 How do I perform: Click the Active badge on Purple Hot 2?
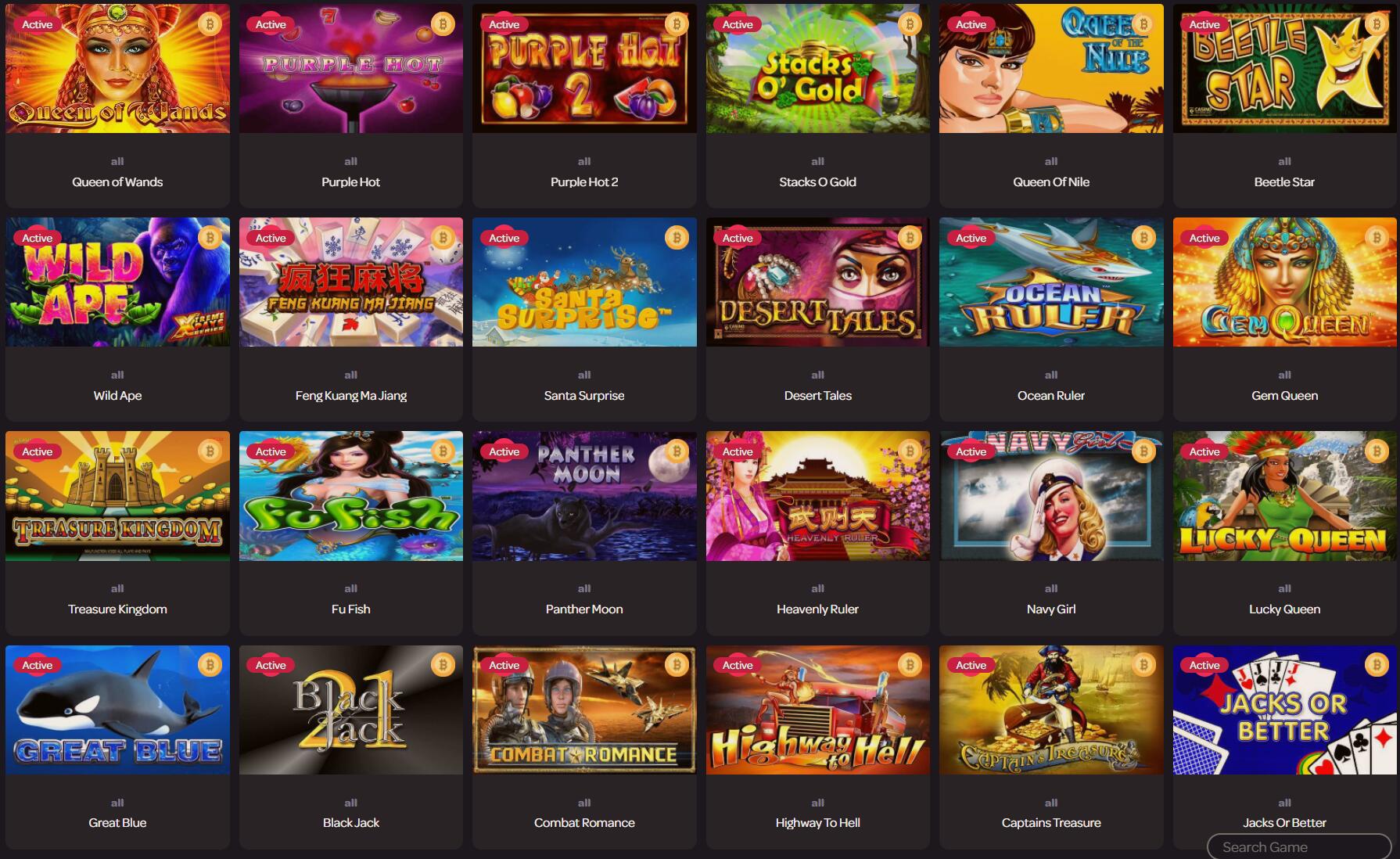coord(504,24)
